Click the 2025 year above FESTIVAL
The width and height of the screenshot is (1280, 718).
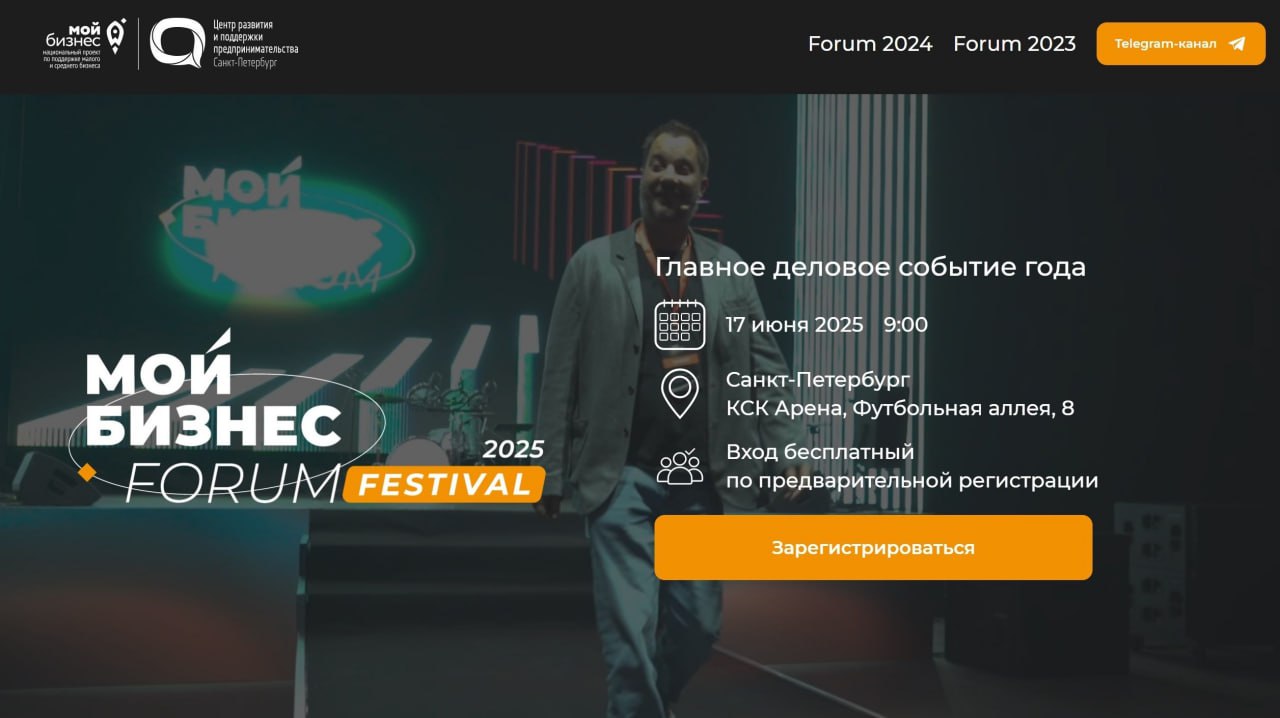pos(514,449)
